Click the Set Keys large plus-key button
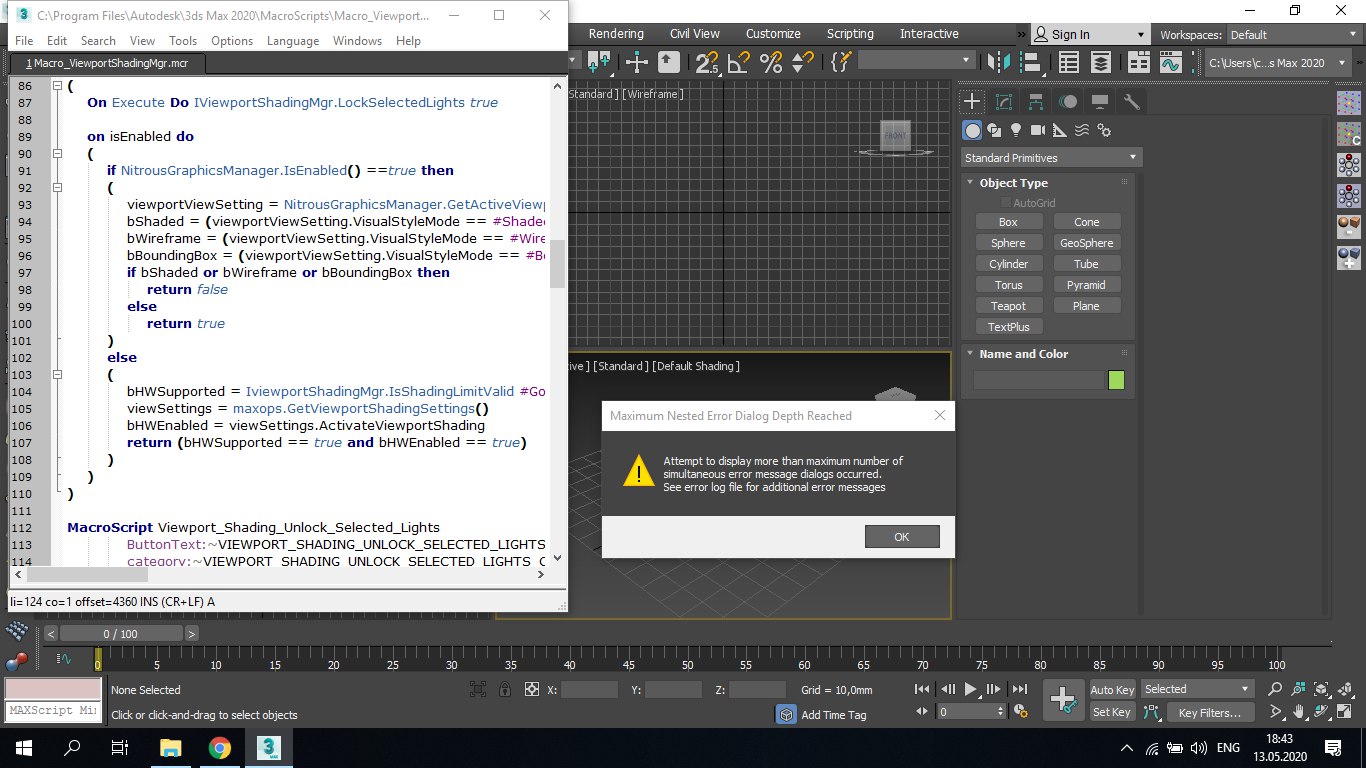 pyautogui.click(x=1062, y=700)
